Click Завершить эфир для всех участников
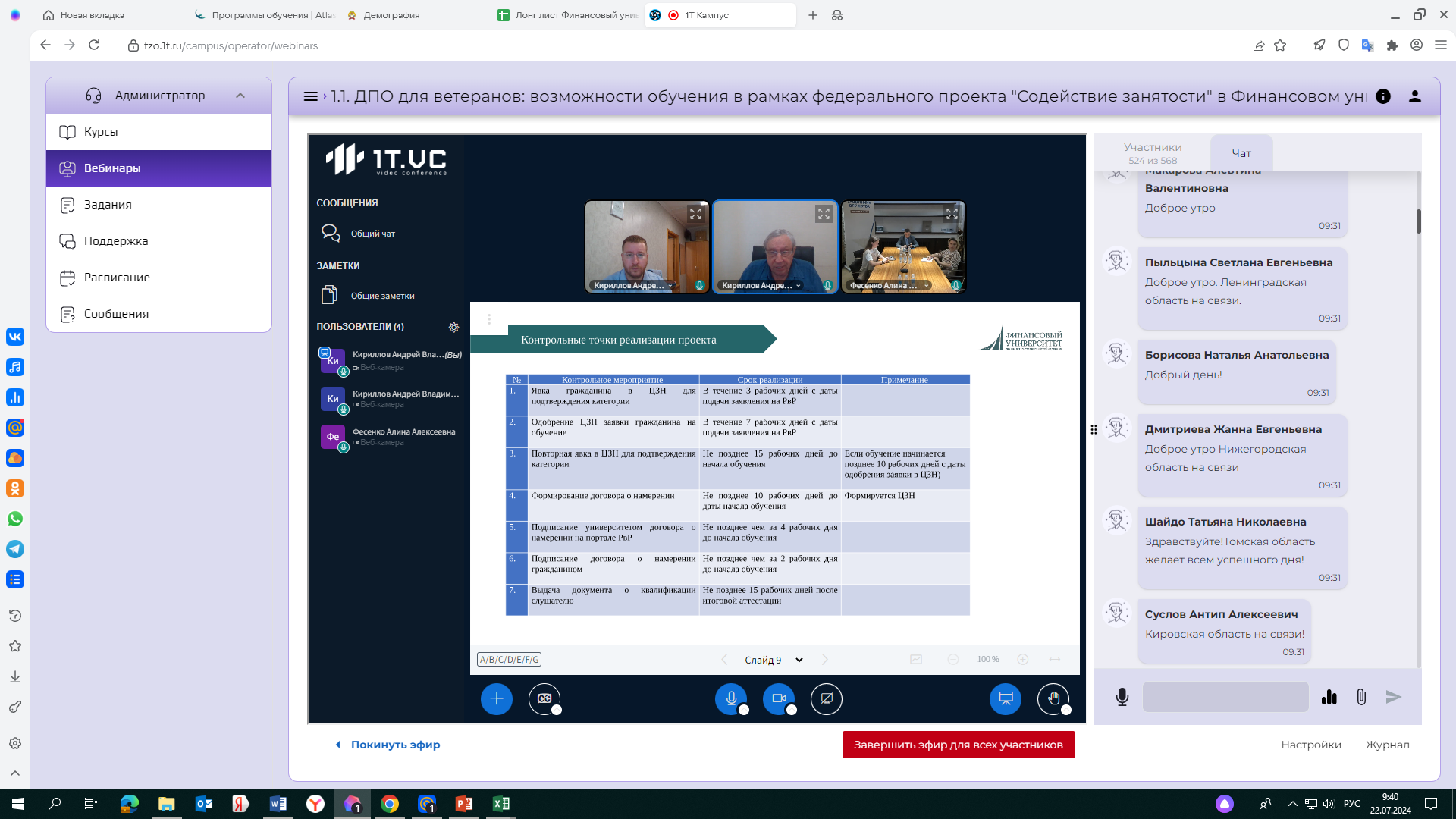Screen dimensions: 1456x819 pyautogui.click(x=958, y=745)
